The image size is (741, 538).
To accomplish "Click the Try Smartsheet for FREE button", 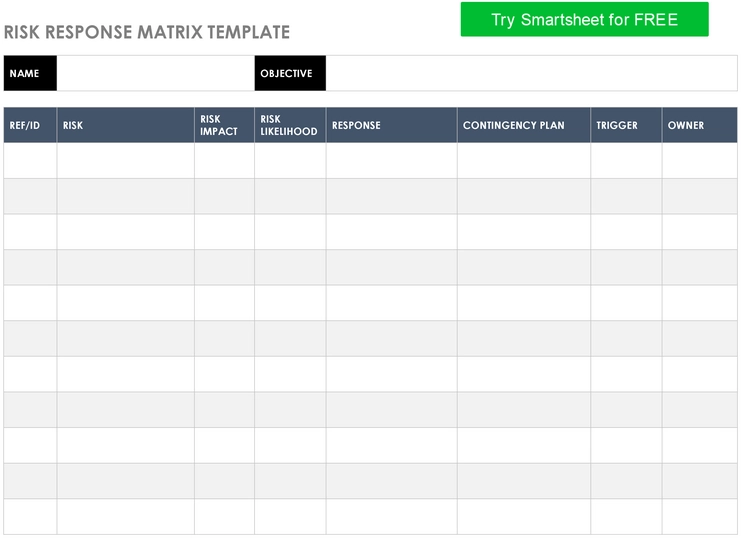I will (585, 19).
